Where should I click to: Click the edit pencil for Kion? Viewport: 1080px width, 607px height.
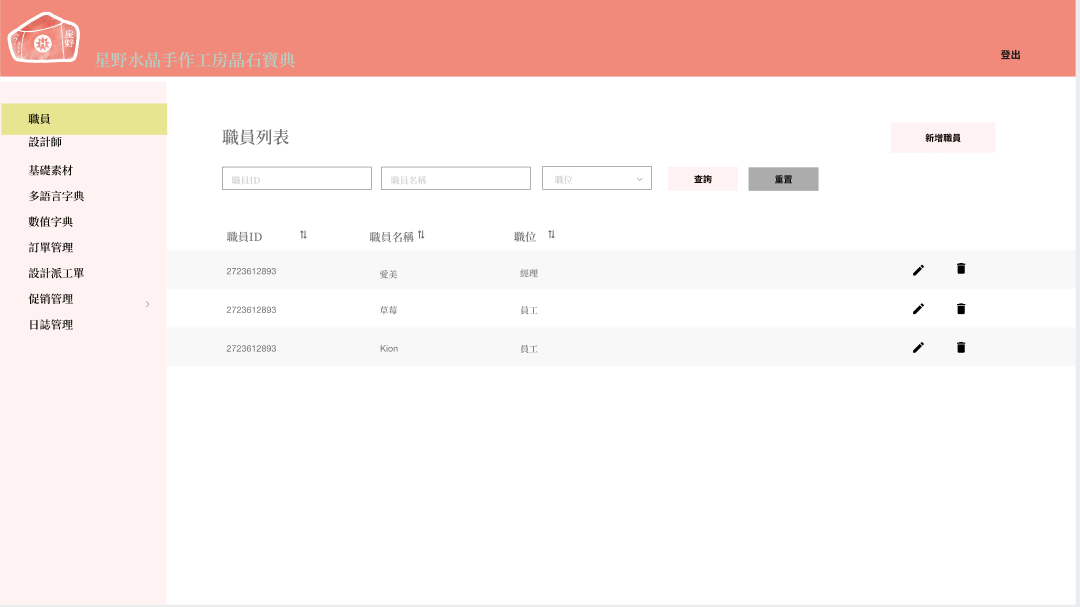(918, 348)
